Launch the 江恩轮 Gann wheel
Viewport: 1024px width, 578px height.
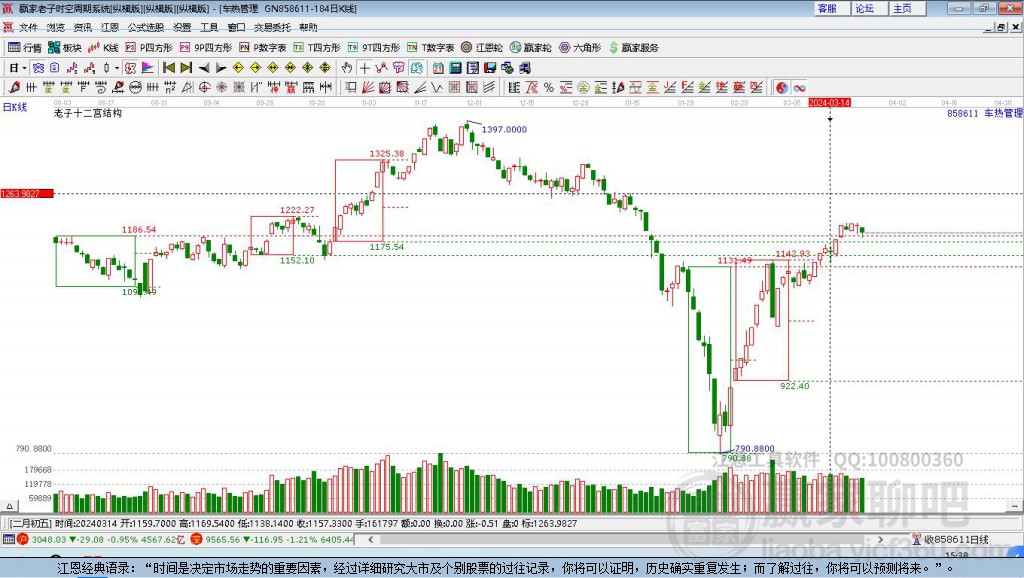[482, 48]
